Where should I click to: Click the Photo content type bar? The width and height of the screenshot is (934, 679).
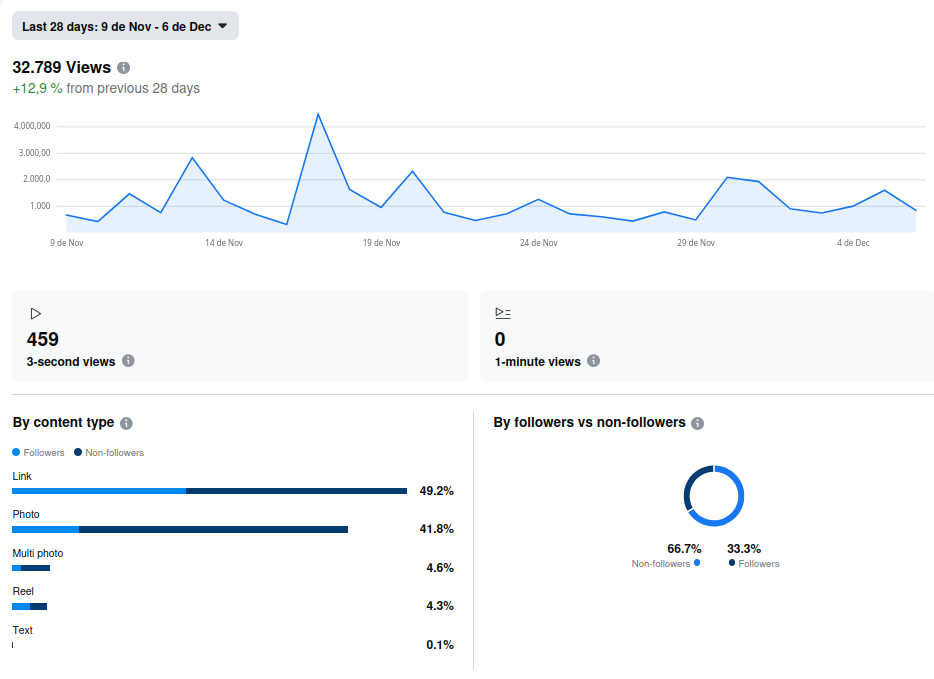coord(180,529)
